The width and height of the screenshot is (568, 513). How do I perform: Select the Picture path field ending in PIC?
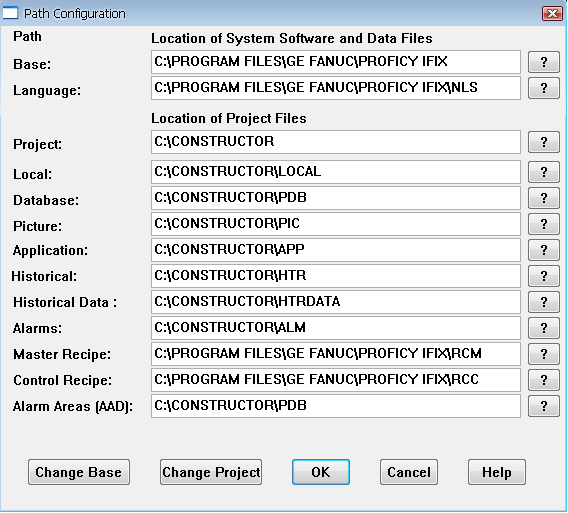click(336, 224)
